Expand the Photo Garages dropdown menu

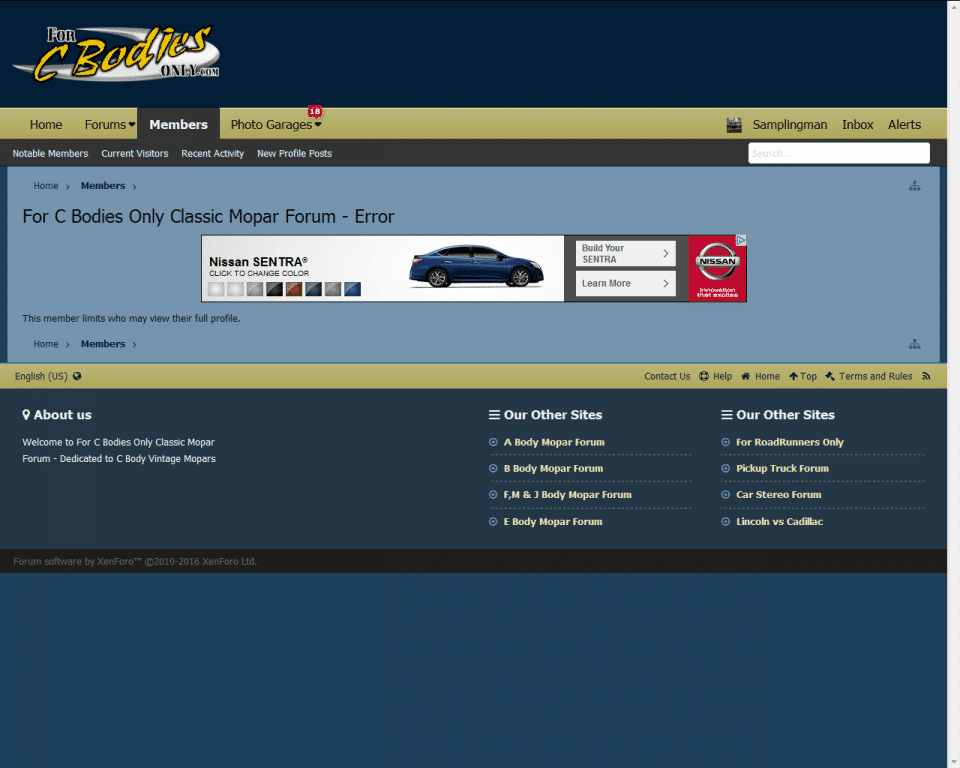point(318,125)
